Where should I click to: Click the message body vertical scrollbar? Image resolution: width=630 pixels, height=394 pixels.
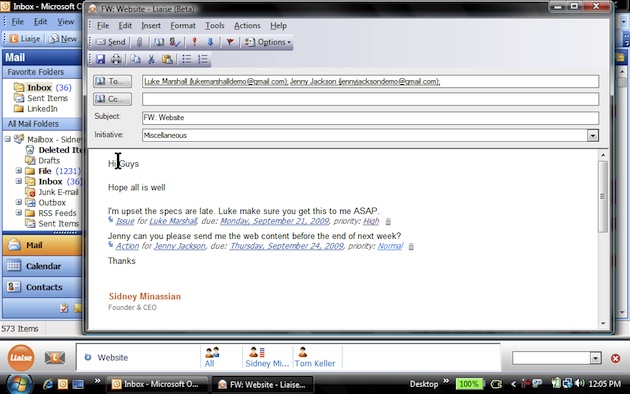point(603,197)
